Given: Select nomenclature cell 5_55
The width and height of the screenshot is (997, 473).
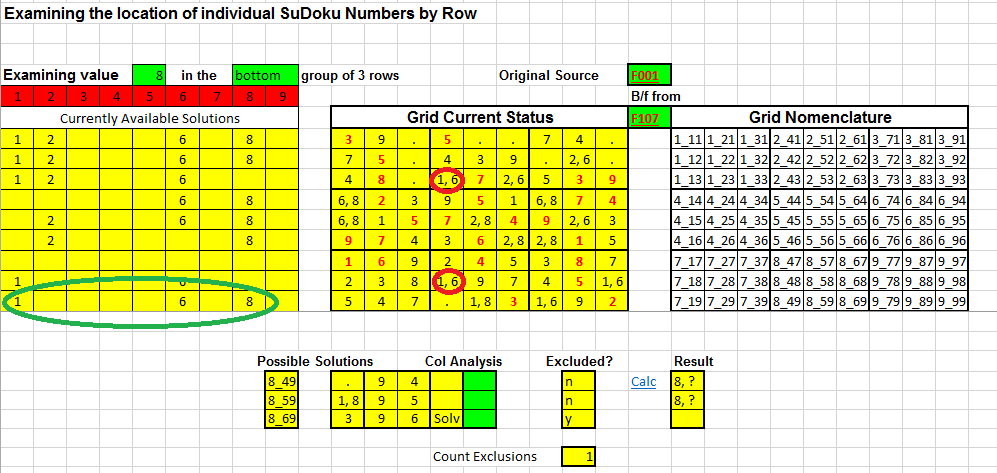Looking at the screenshot, I should point(820,221).
